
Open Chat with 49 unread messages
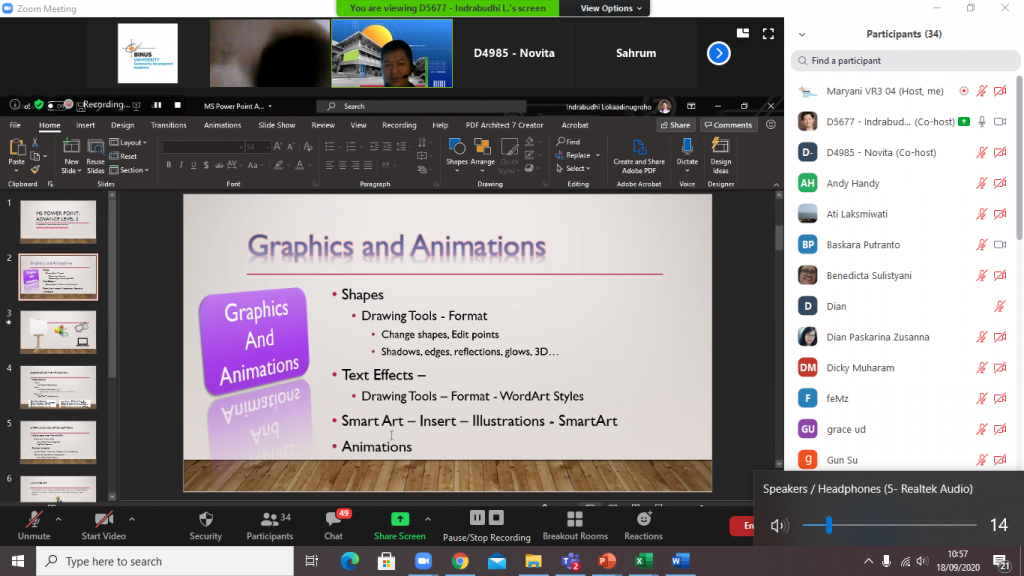pyautogui.click(x=334, y=520)
